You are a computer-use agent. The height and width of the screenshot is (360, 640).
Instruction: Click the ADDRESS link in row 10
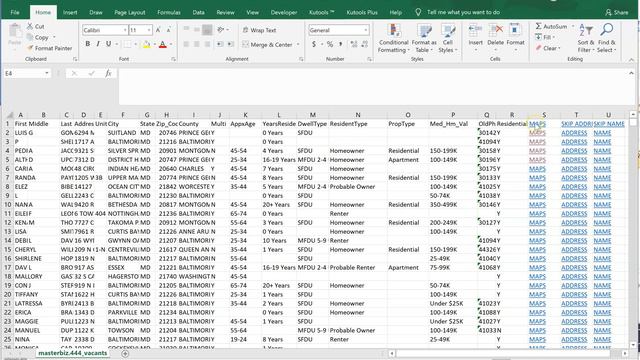[x=574, y=204]
